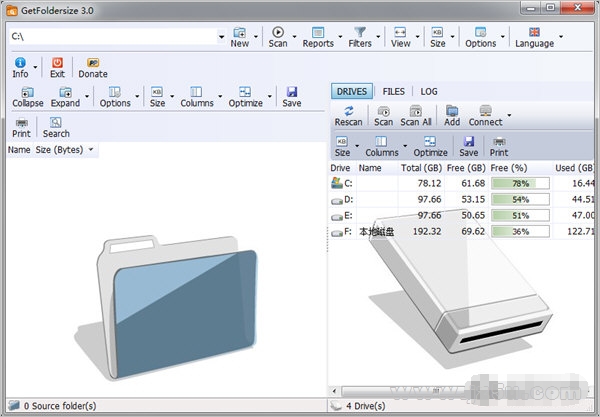This screenshot has width=600, height=417.
Task: Open Options in the top toolbar
Action: click(x=481, y=37)
